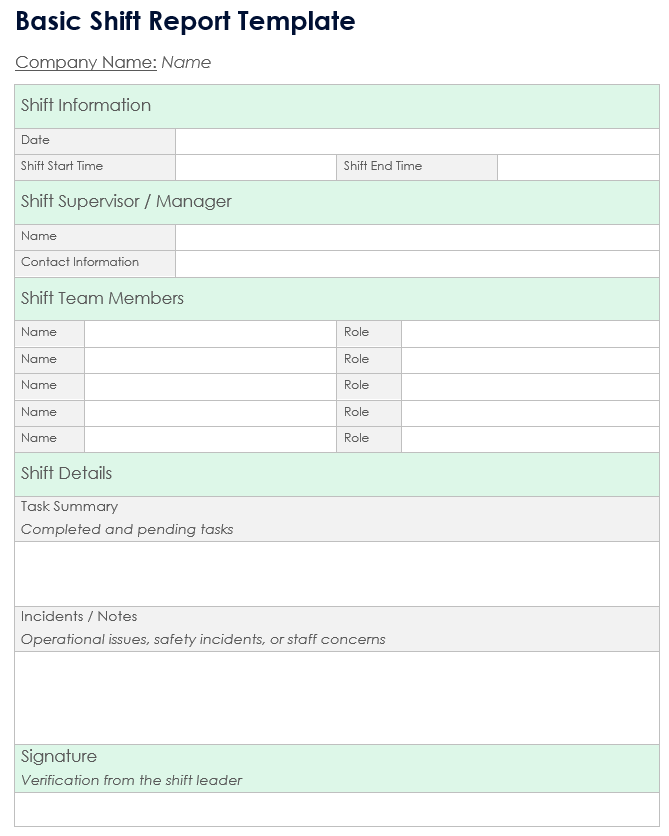Viewport: 669px width, 836px height.
Task: Click the fifth team member Role cell
Action: tap(529, 439)
